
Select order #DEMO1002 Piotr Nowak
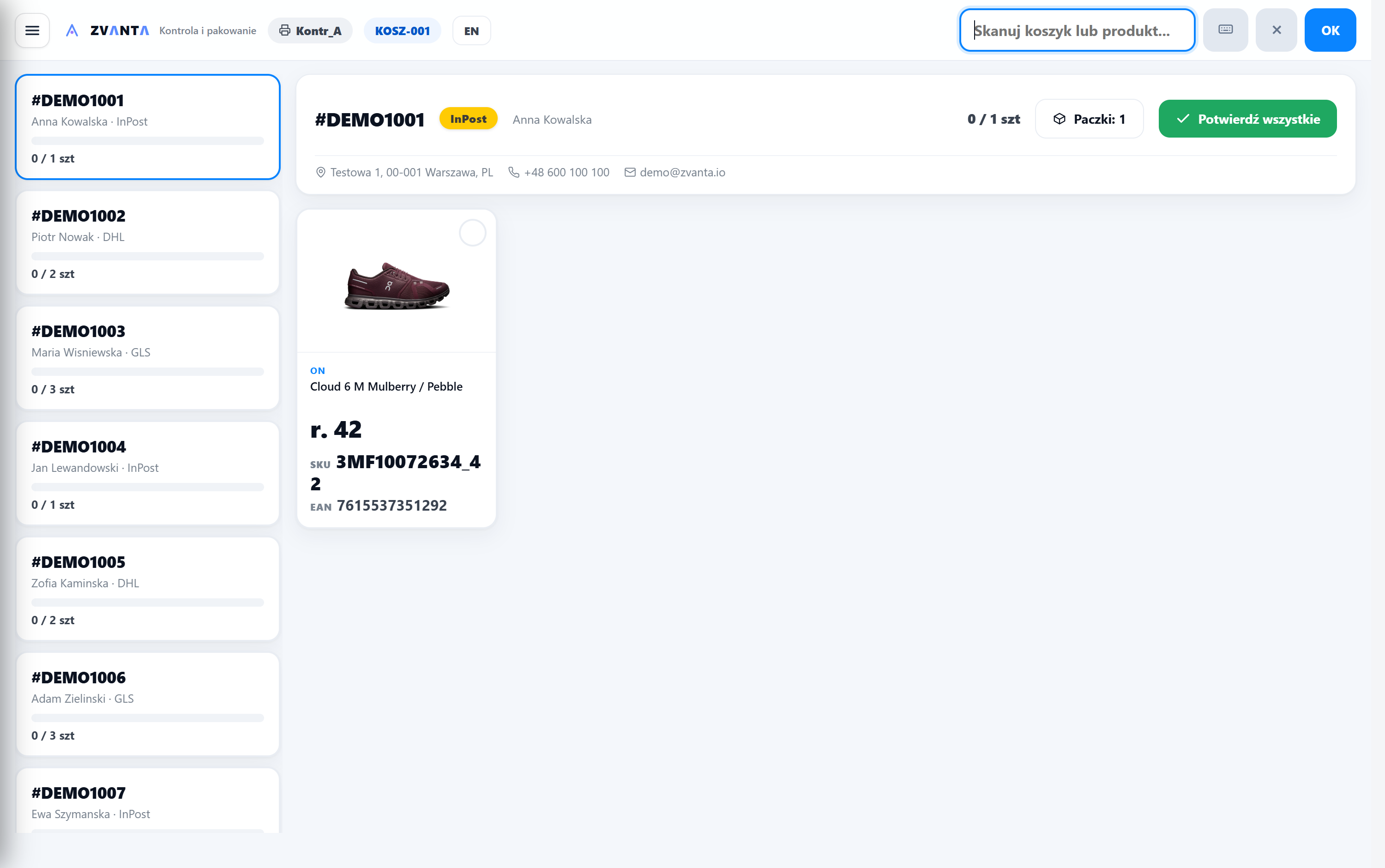tap(148, 243)
